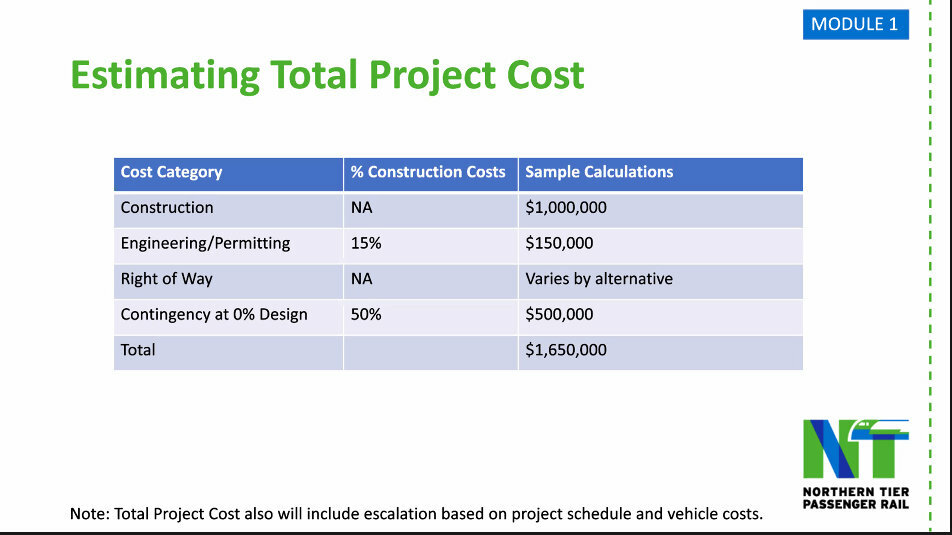The width and height of the screenshot is (952, 535).
Task: Click the Cost Category column header
Action: point(171,172)
